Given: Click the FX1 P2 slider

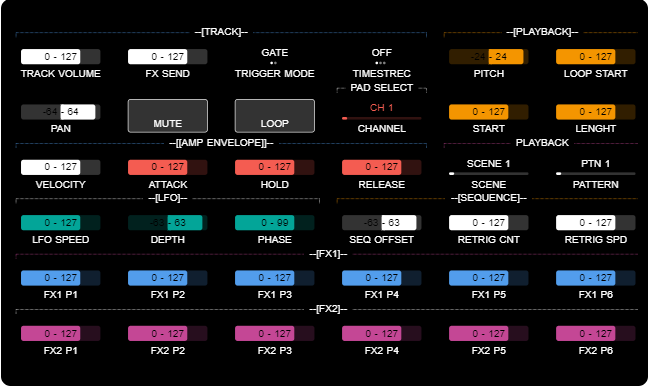Looking at the screenshot, I should tap(167, 278).
